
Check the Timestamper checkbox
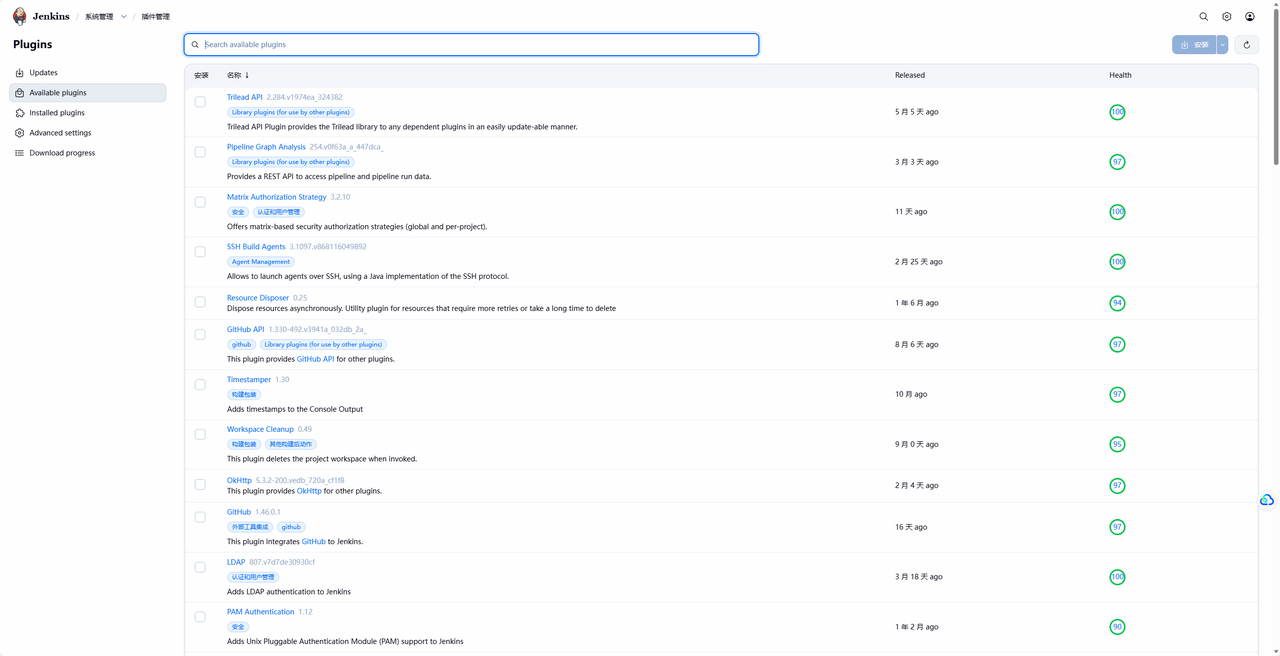(200, 384)
